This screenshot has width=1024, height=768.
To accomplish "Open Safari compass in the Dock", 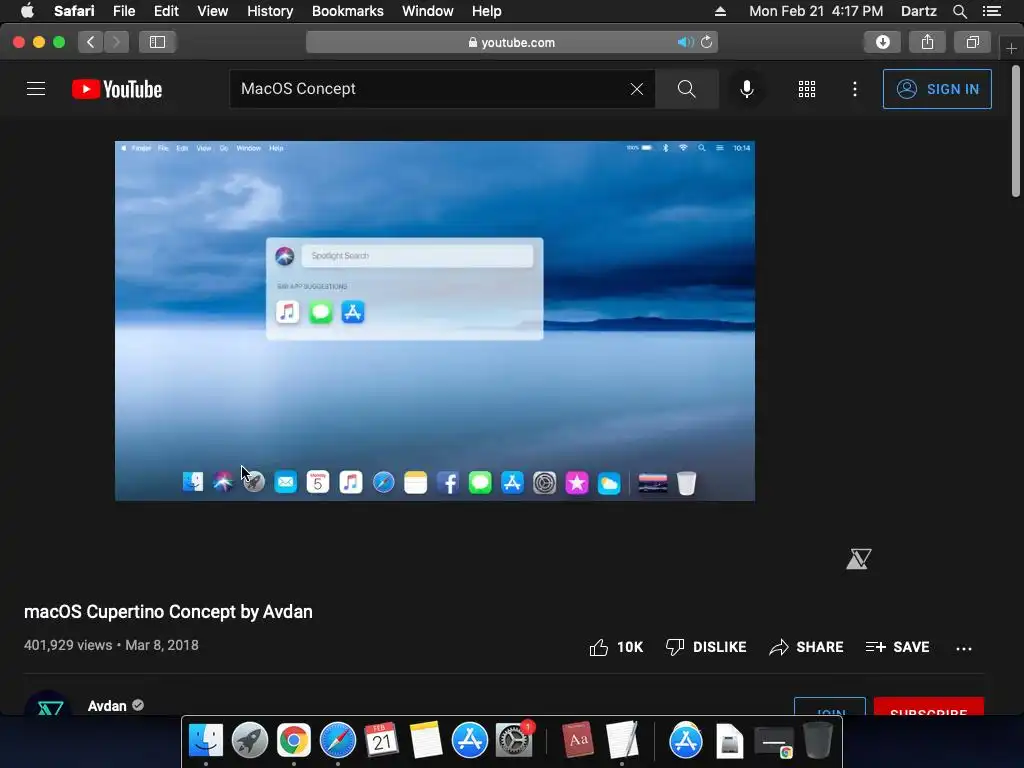I will pyautogui.click(x=338, y=740).
